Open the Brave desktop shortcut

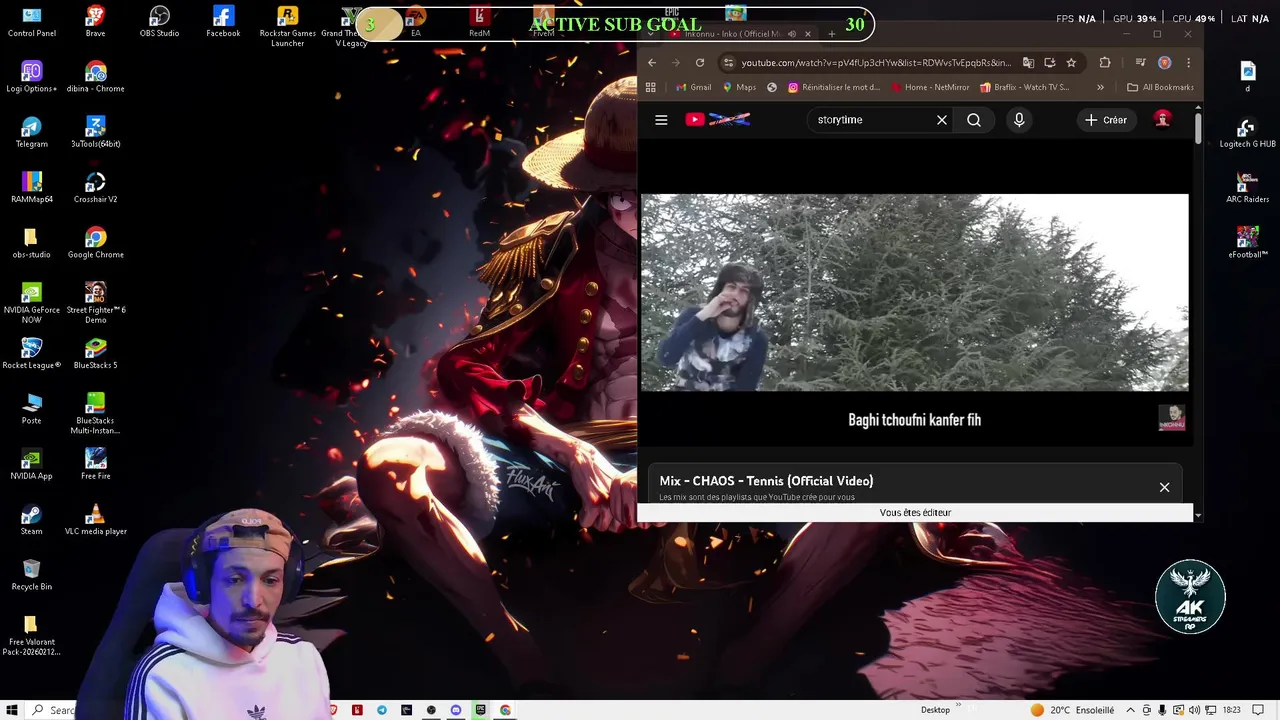coord(95,22)
